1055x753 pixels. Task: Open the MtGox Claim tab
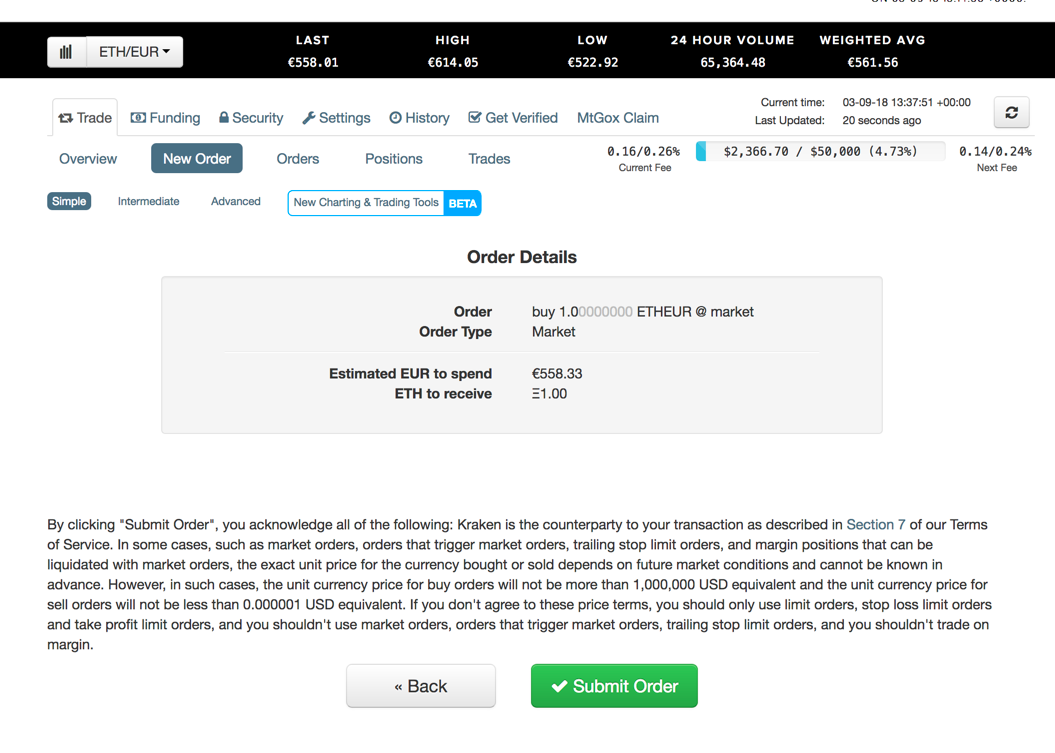(618, 118)
